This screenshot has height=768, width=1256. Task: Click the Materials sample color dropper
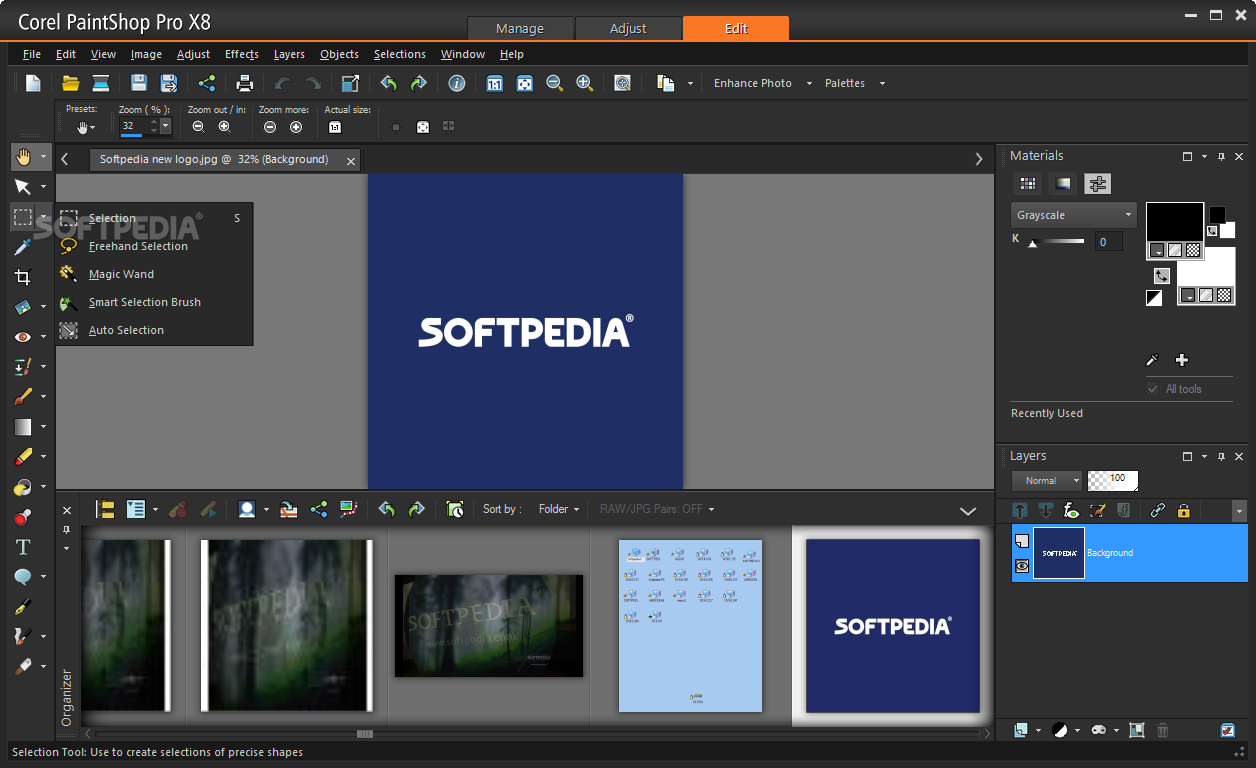click(1152, 360)
